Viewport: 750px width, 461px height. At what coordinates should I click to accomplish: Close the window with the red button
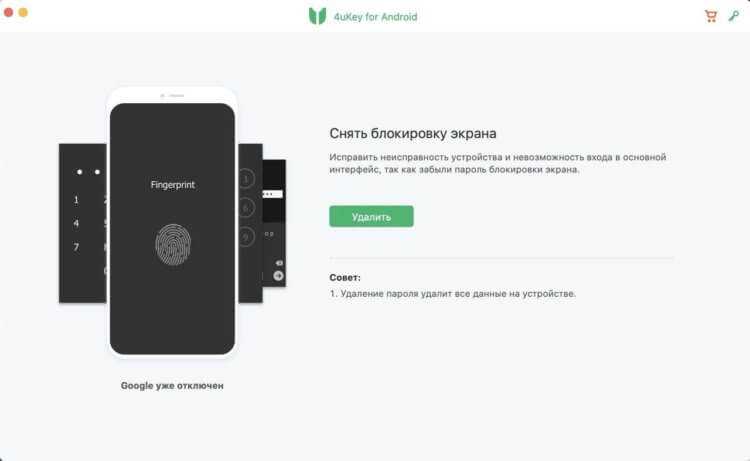(x=8, y=12)
